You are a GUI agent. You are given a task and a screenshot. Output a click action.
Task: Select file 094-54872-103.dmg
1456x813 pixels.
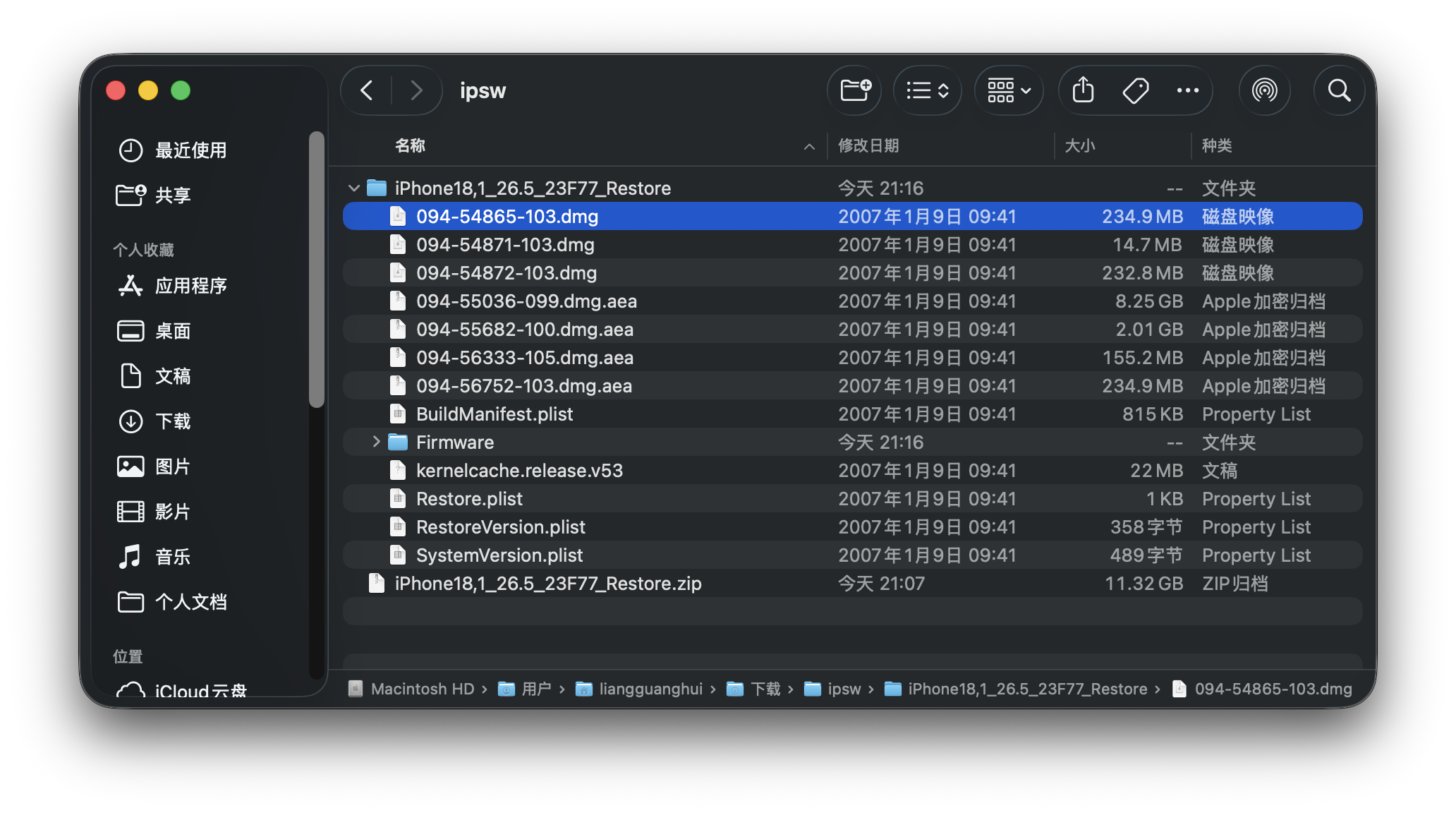pyautogui.click(x=852, y=273)
